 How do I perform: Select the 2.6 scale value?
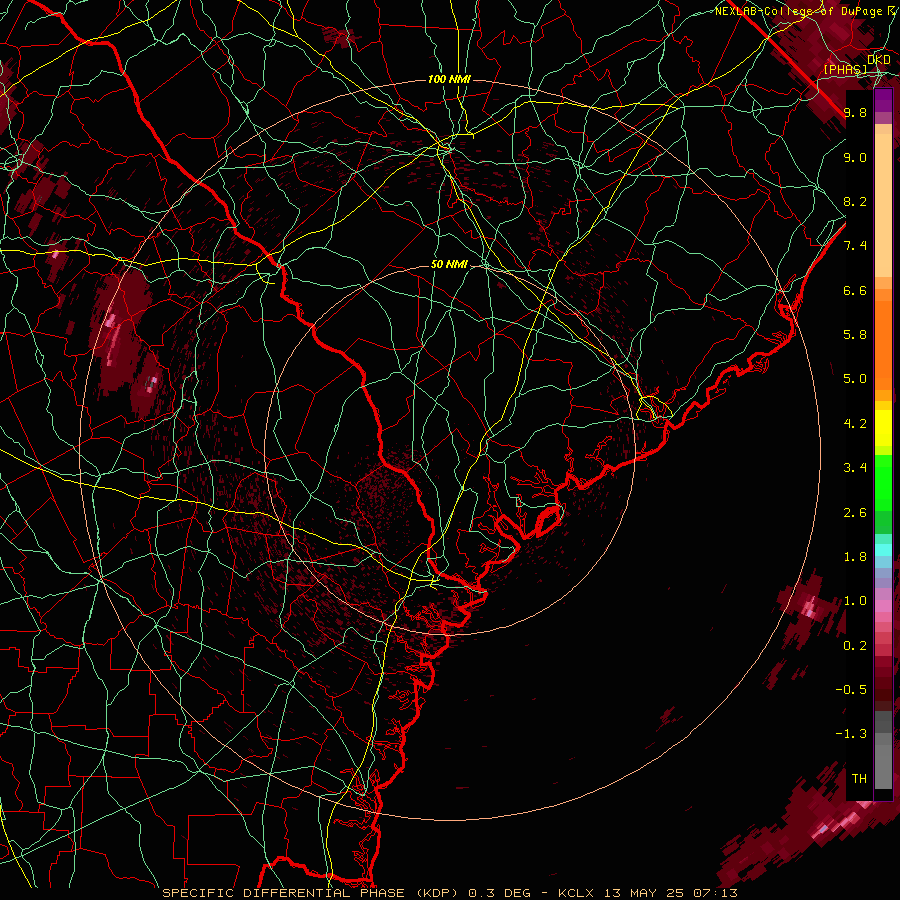tap(855, 513)
